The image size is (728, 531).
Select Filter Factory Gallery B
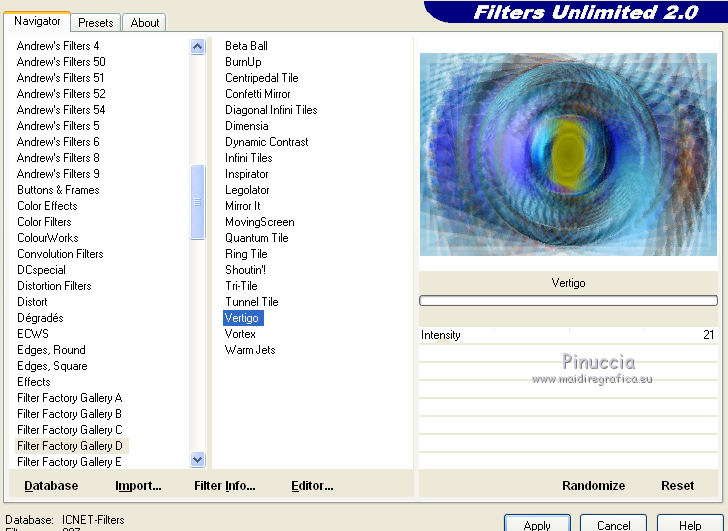click(x=69, y=414)
